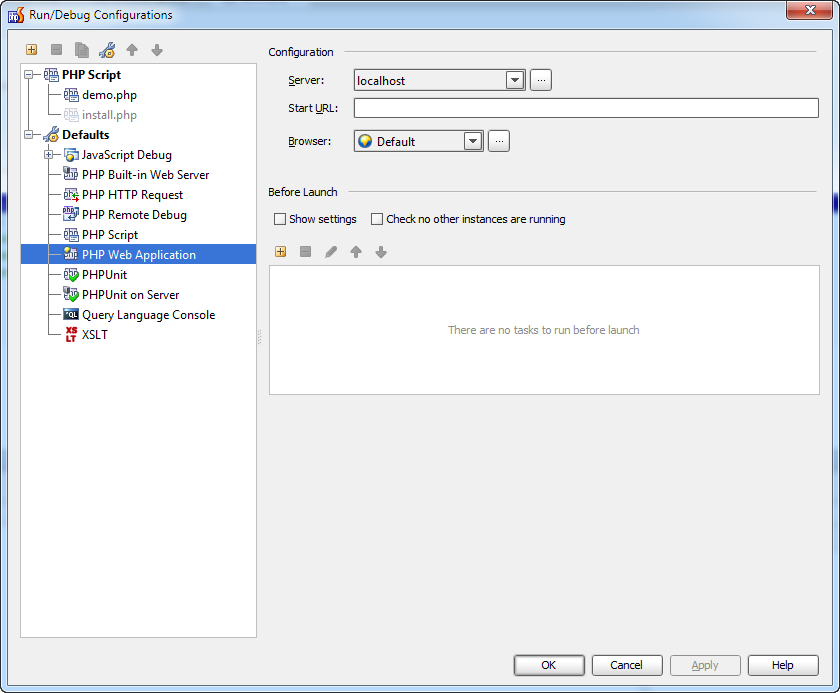840x693 pixels.
Task: Select PHP Web Application label in tree
Action: [x=139, y=254]
